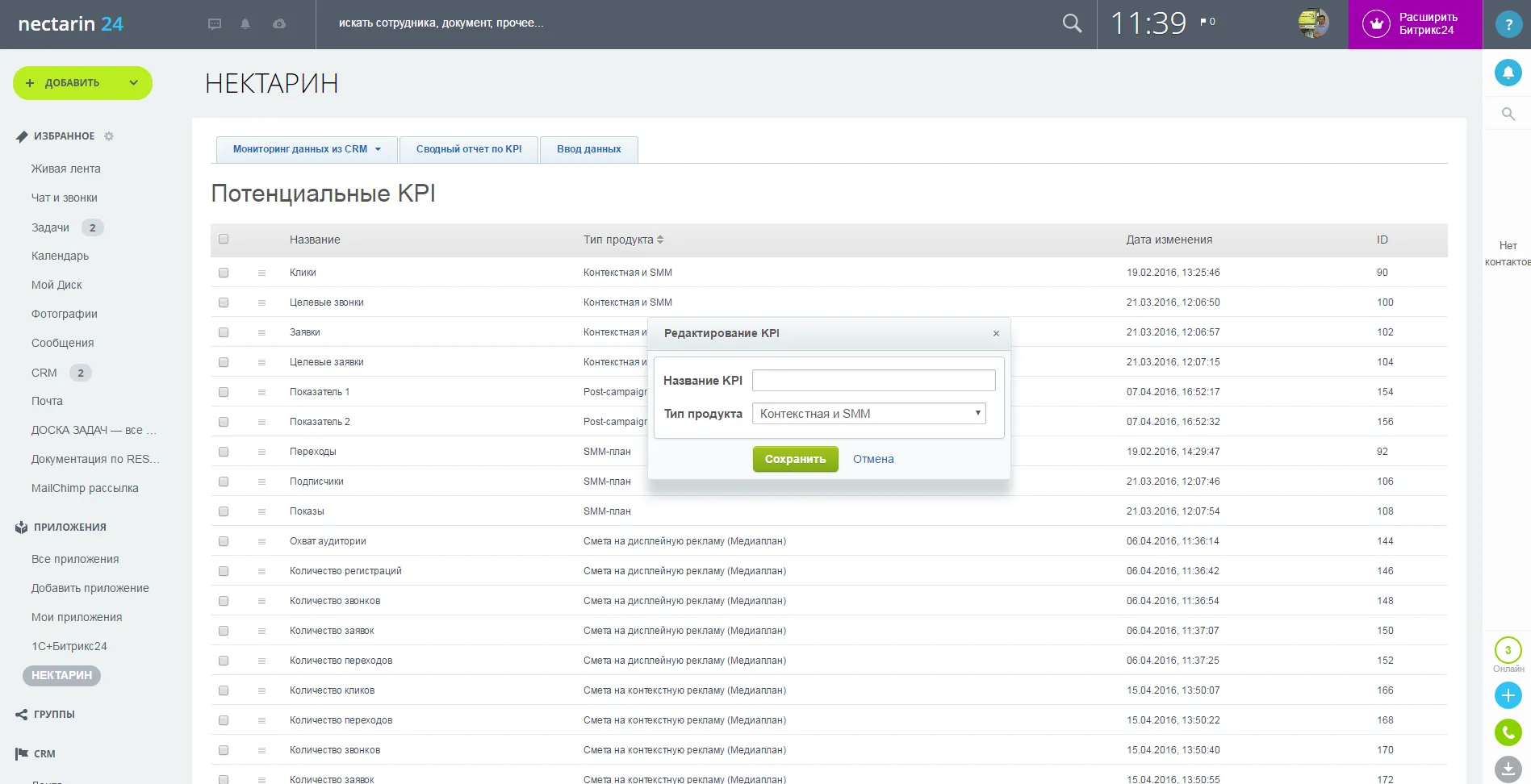Select the checkbox for Охват аудитории row
This screenshot has height=784, width=1531.
[x=224, y=541]
